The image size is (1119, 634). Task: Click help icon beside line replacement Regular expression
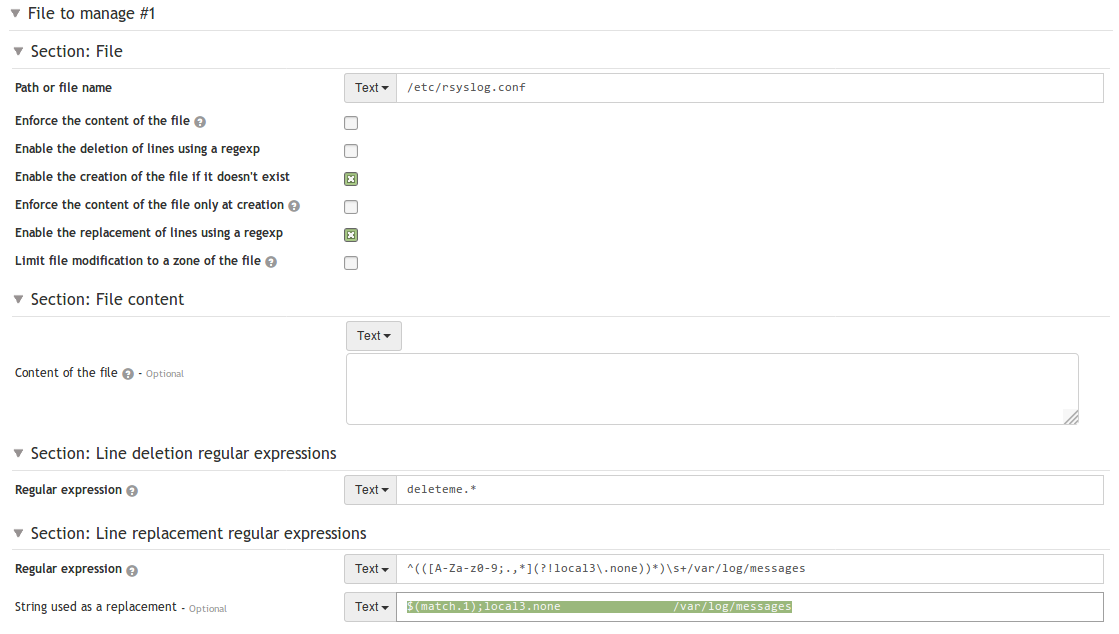(132, 570)
